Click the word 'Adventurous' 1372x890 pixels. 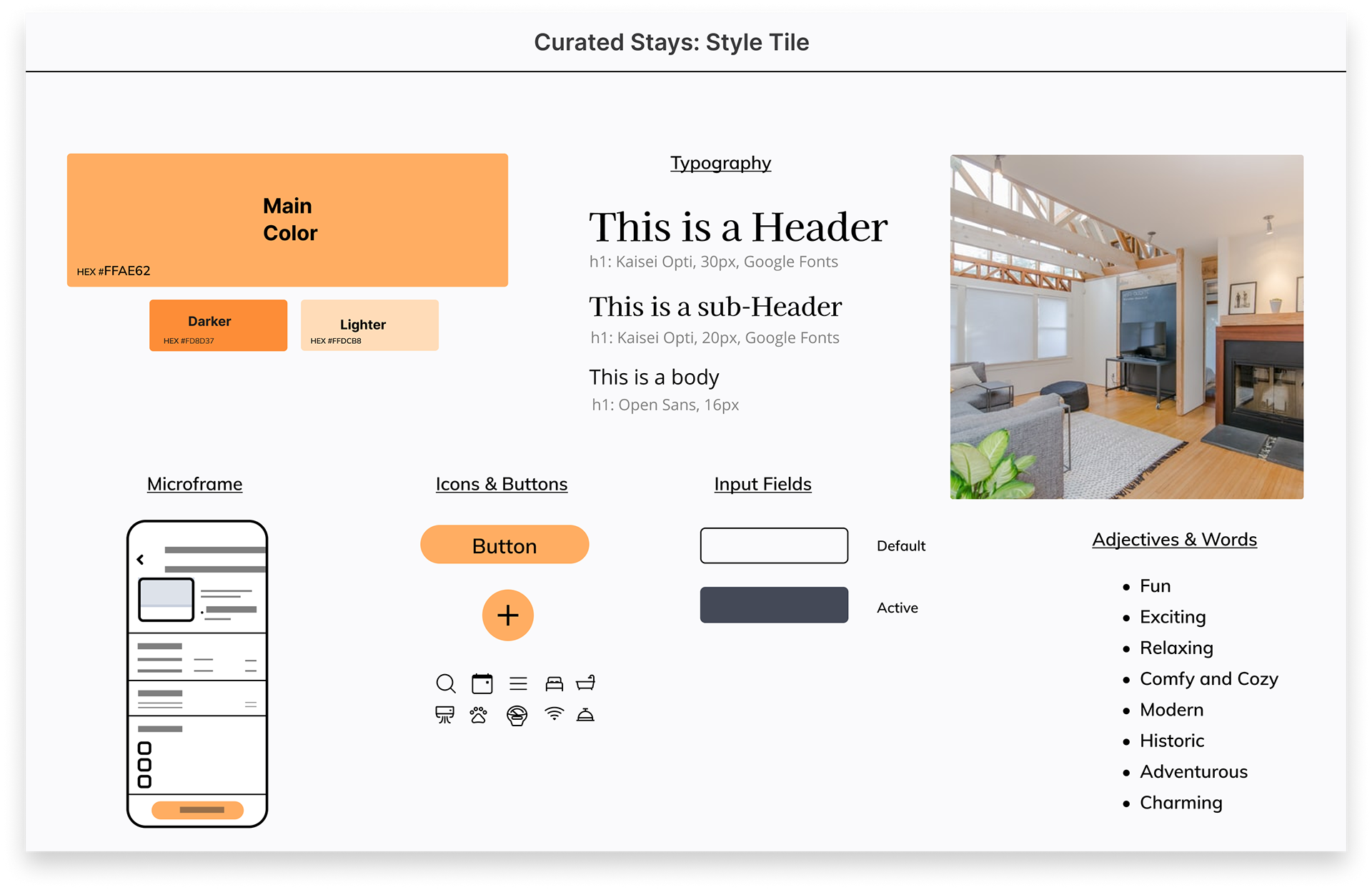coord(1193,771)
